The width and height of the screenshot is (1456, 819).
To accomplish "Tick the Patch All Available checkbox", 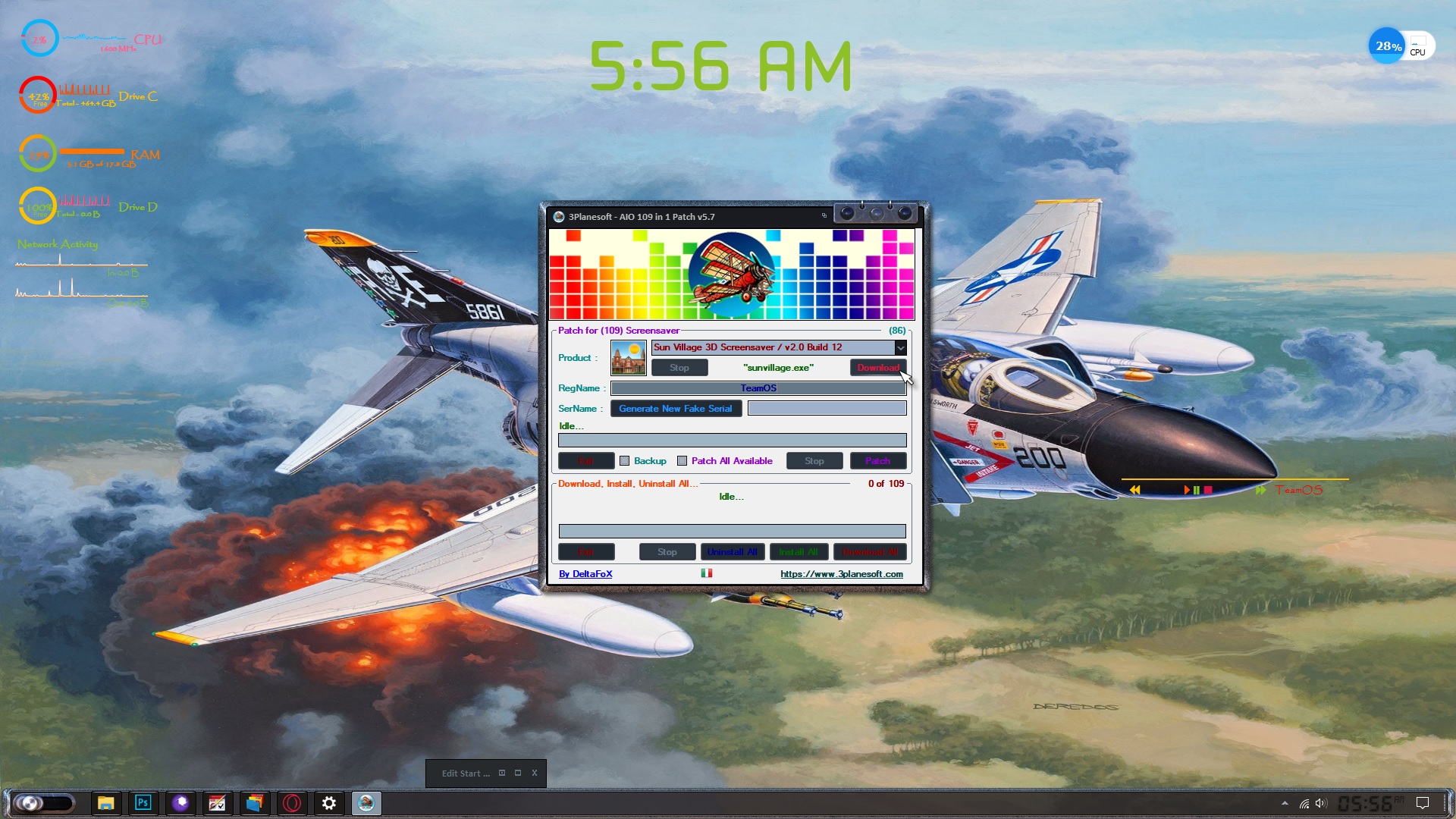I will coord(682,461).
